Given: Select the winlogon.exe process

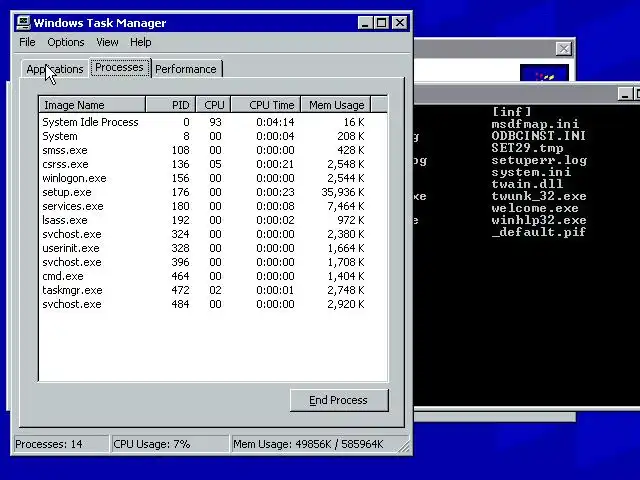Looking at the screenshot, I should [x=213, y=178].
